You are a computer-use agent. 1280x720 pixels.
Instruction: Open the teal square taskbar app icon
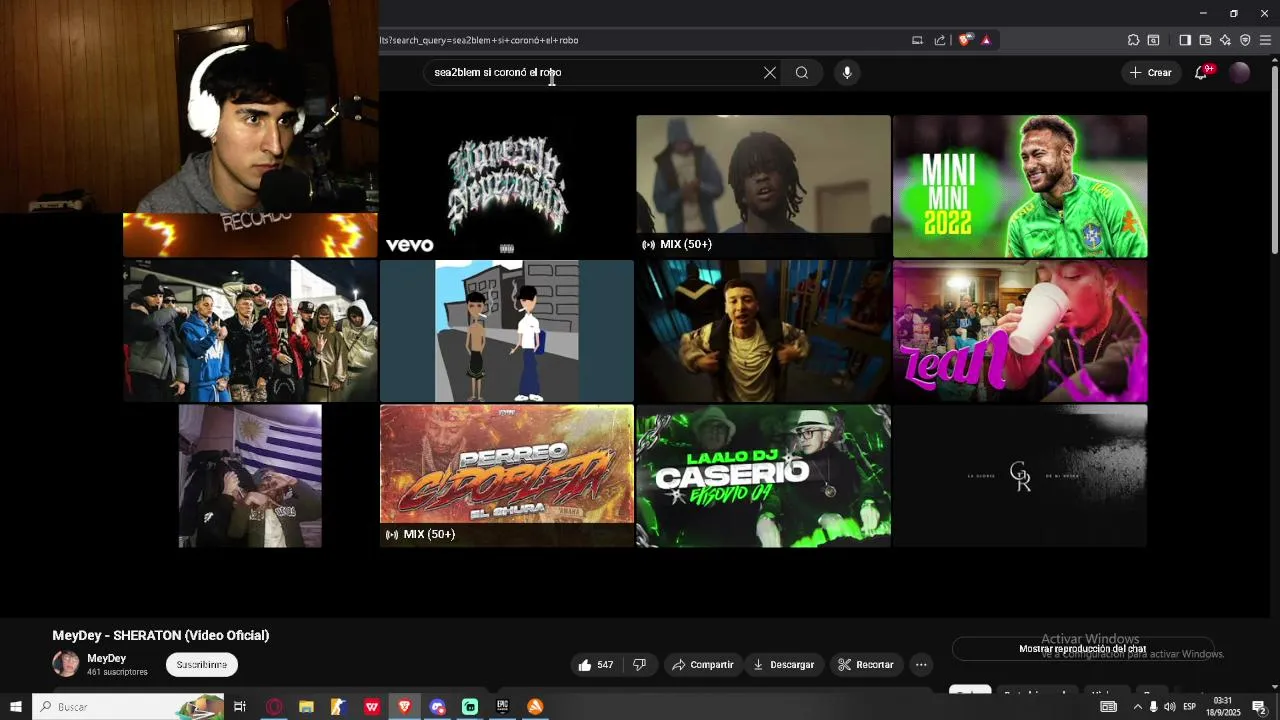[x=470, y=707]
